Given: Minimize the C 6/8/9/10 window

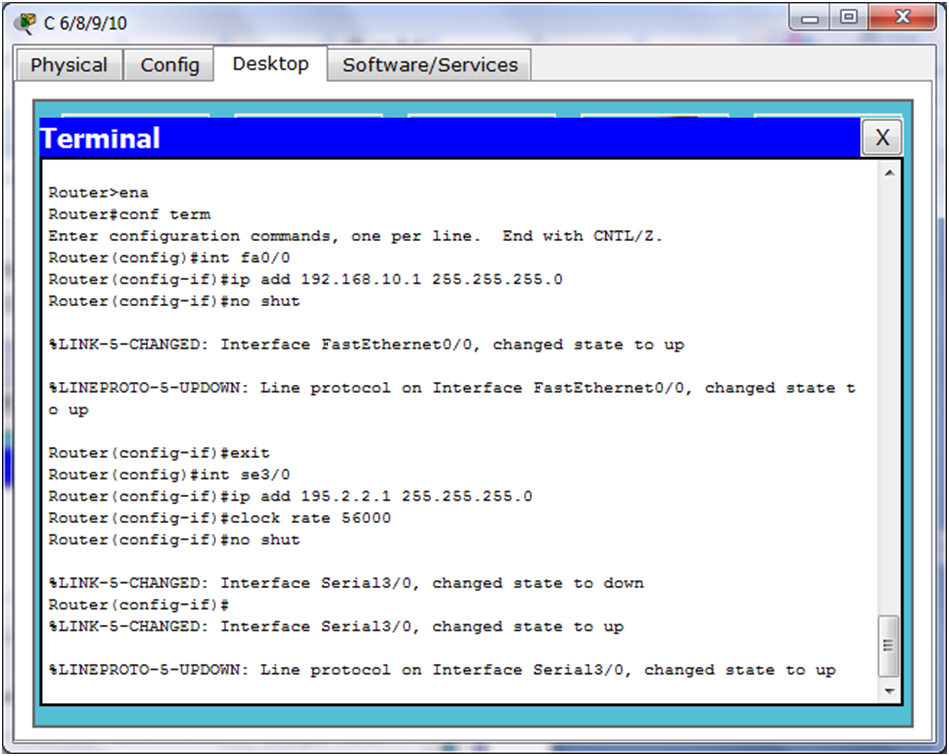Looking at the screenshot, I should [809, 18].
